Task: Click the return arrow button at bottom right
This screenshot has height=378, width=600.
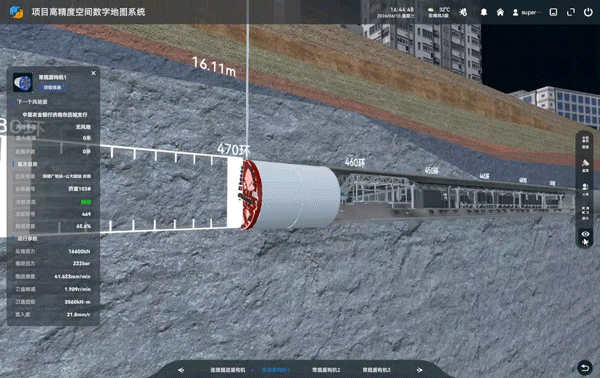Action: [x=585, y=368]
